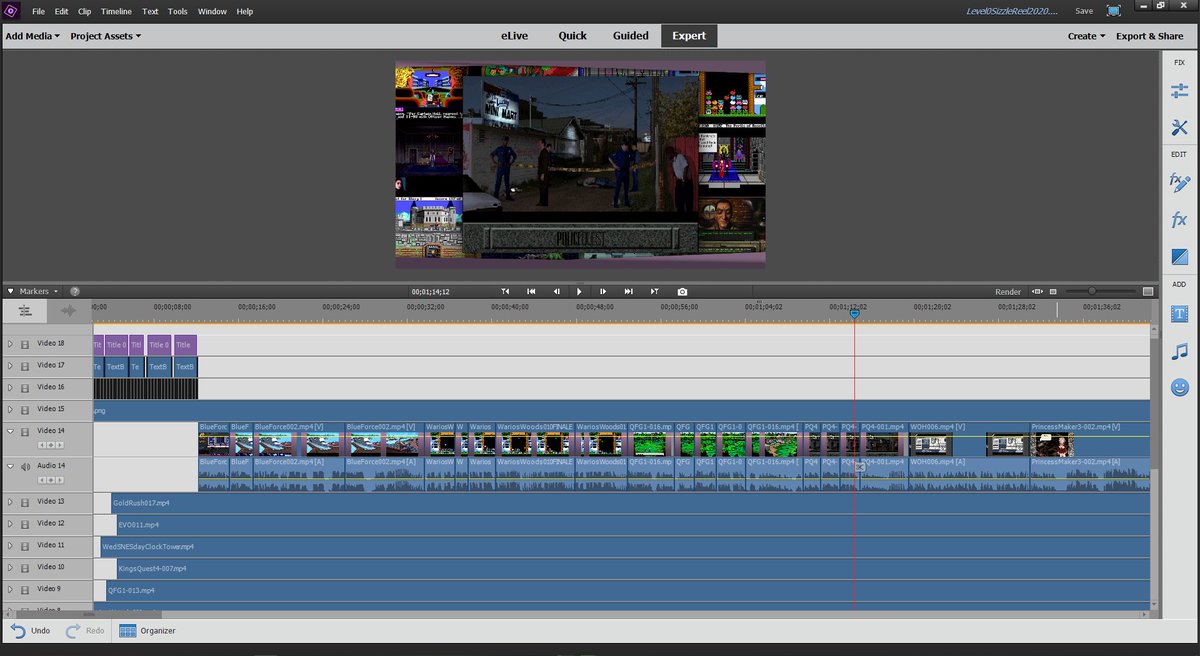1200x656 pixels.
Task: Mute the Audio 14 track speaker
Action: (x=25, y=467)
